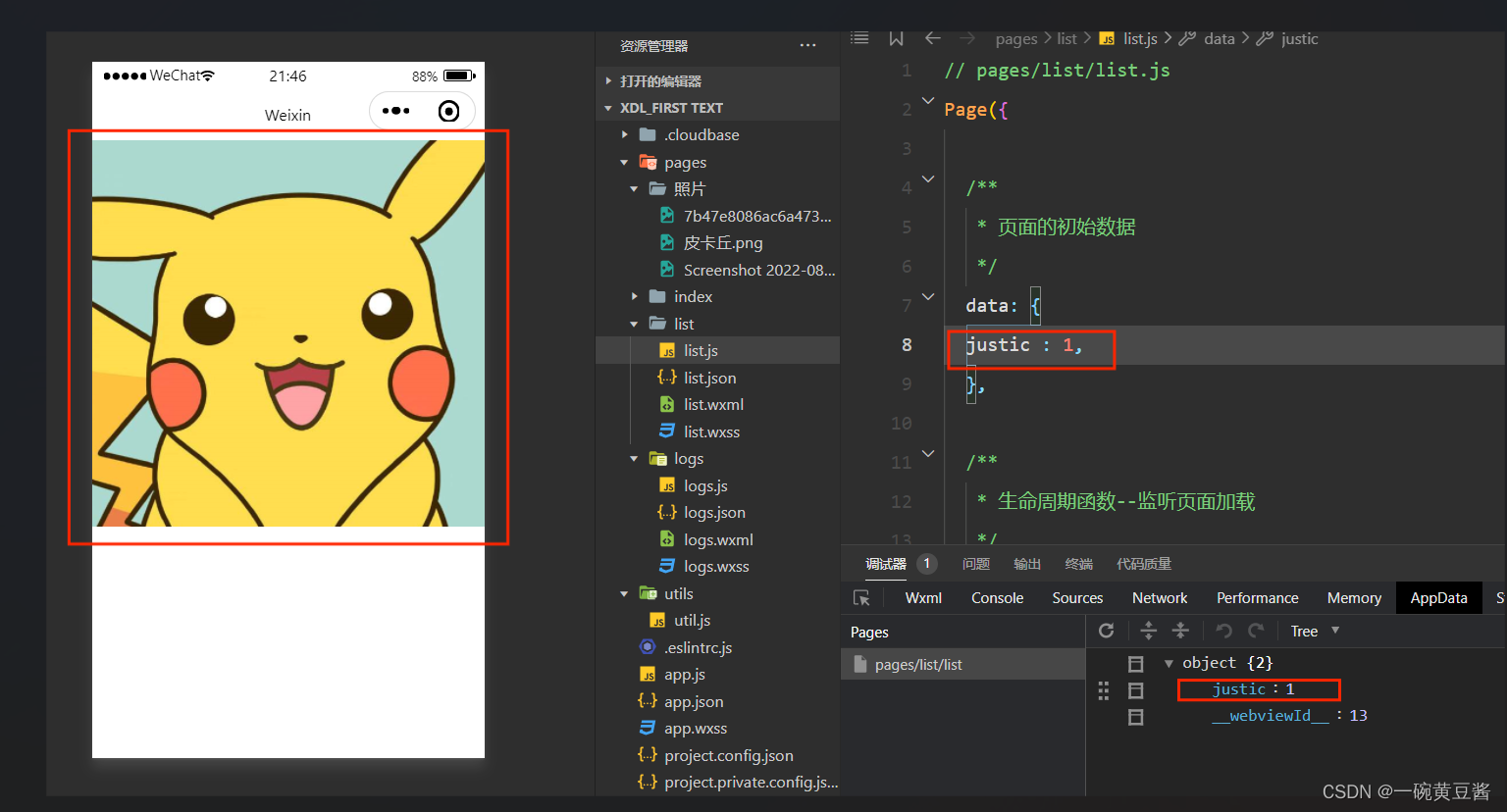Navigate back with the left arrow
Screen dimensions: 1507x812
tap(933, 38)
